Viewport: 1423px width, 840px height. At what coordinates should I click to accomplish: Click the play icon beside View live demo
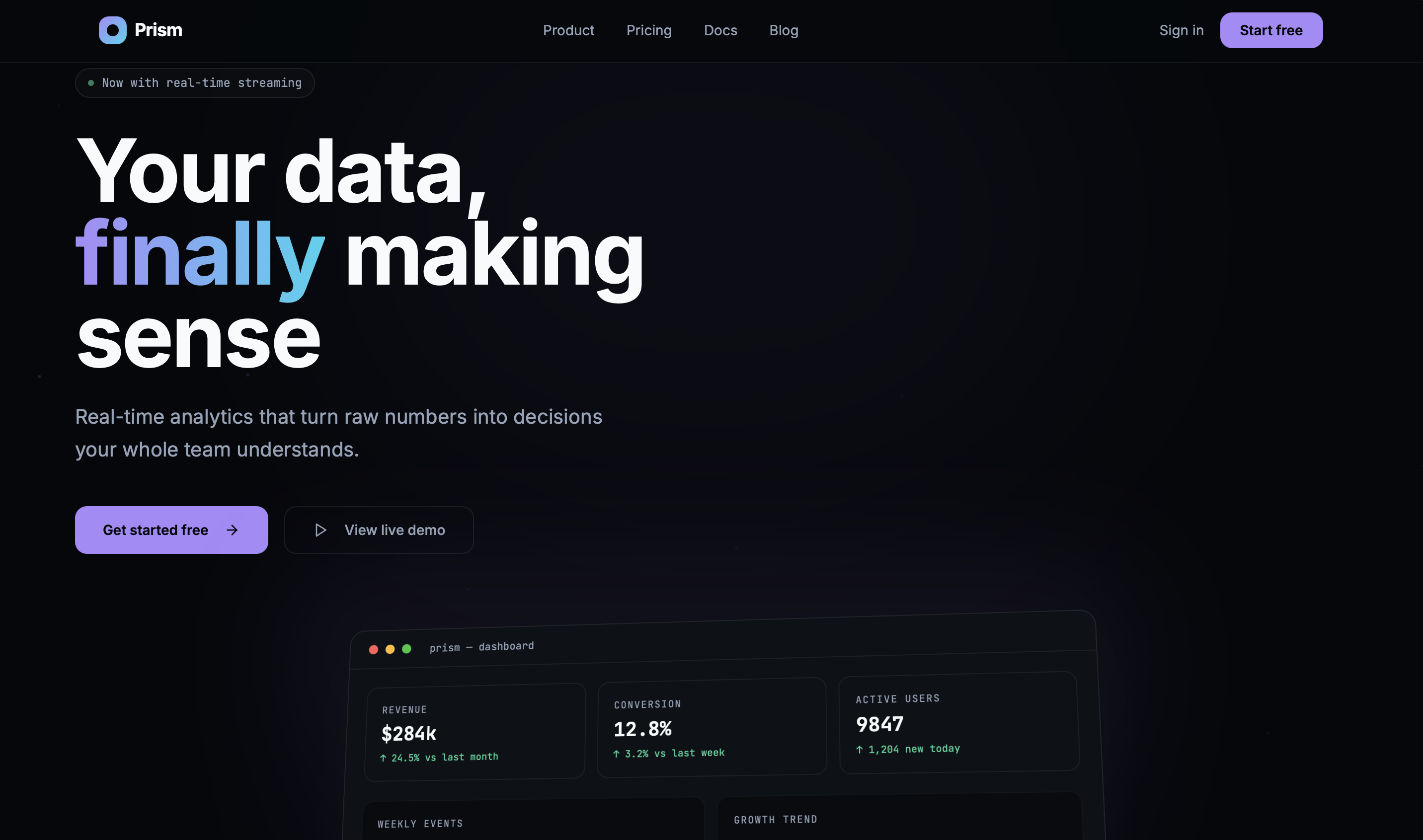click(x=320, y=530)
